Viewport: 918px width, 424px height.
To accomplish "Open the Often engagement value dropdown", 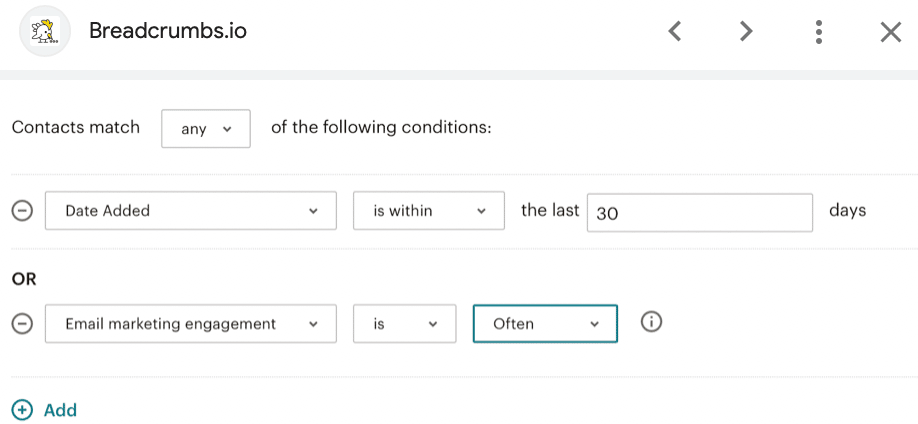I will pos(545,323).
